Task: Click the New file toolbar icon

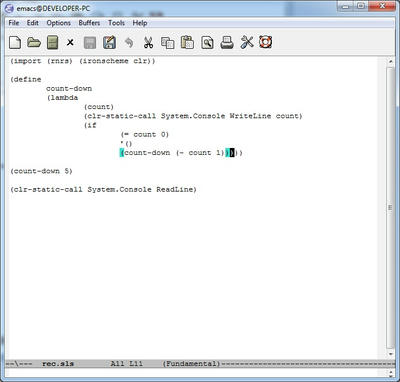Action: tap(15, 43)
